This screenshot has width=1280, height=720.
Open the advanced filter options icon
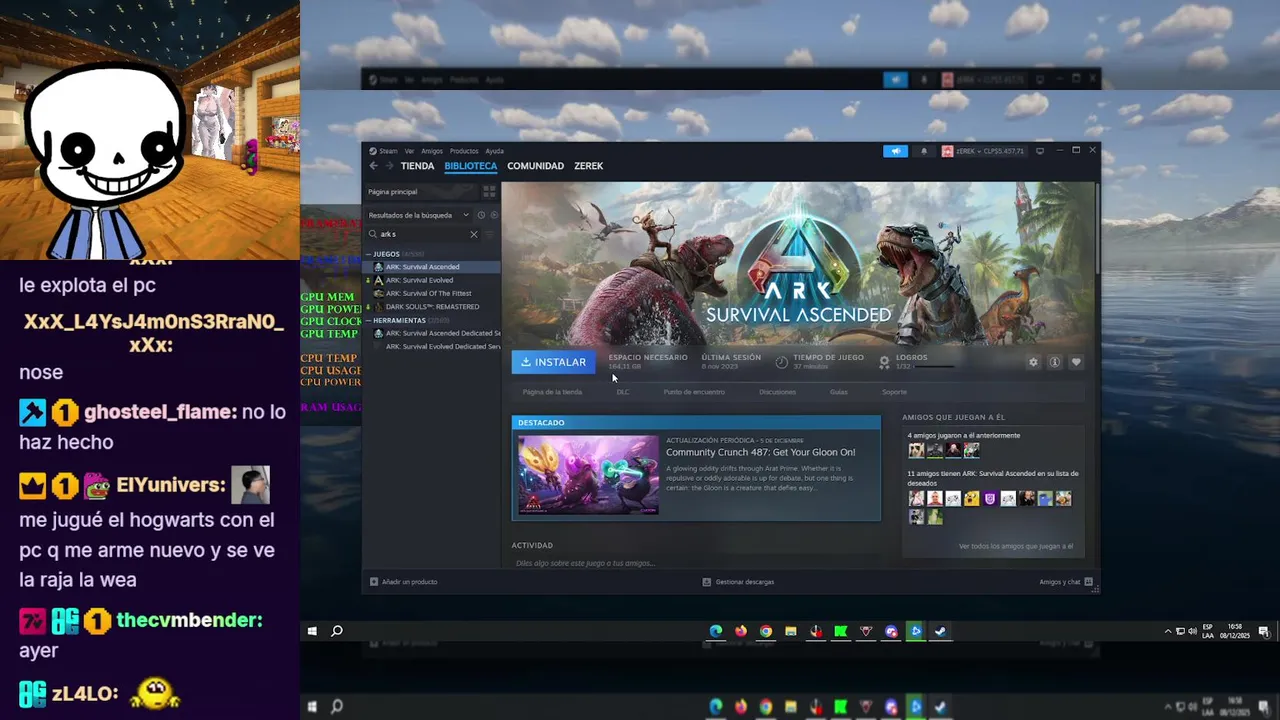coord(490,234)
